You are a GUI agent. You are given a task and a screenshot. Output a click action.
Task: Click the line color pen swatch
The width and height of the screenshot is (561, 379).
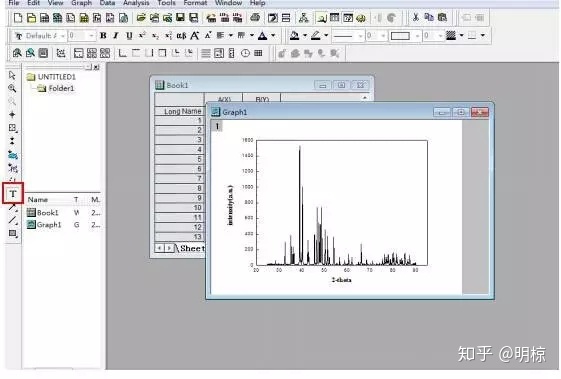316,35
